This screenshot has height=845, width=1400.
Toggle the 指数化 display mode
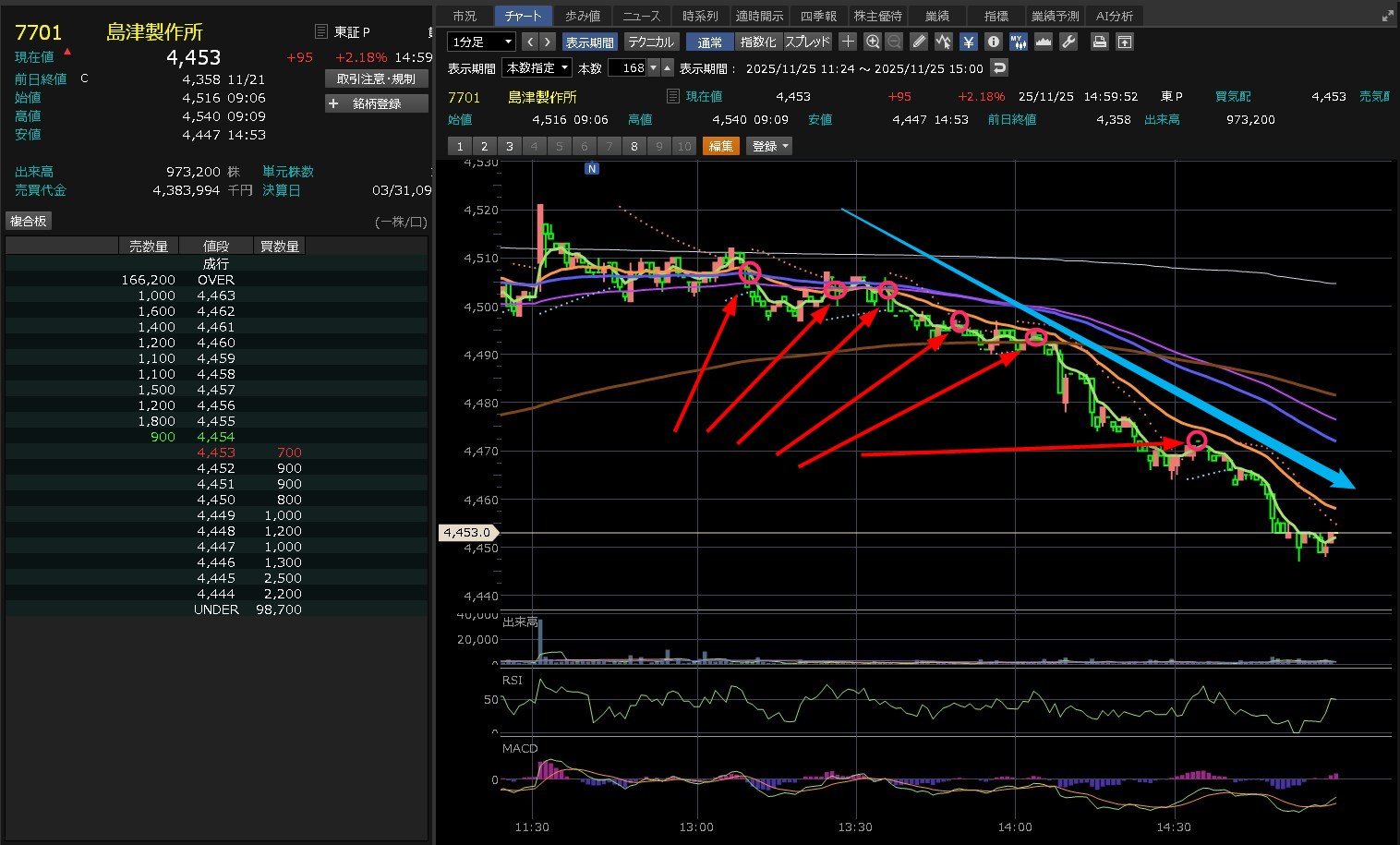758,42
